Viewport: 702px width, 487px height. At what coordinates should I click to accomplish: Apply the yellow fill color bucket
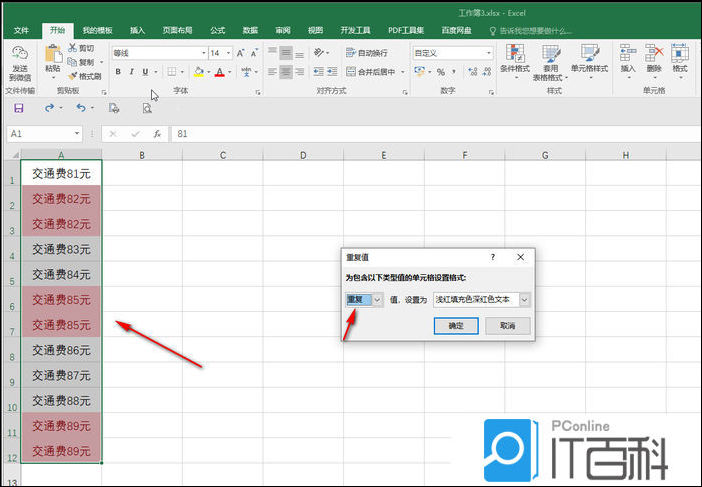[199, 72]
